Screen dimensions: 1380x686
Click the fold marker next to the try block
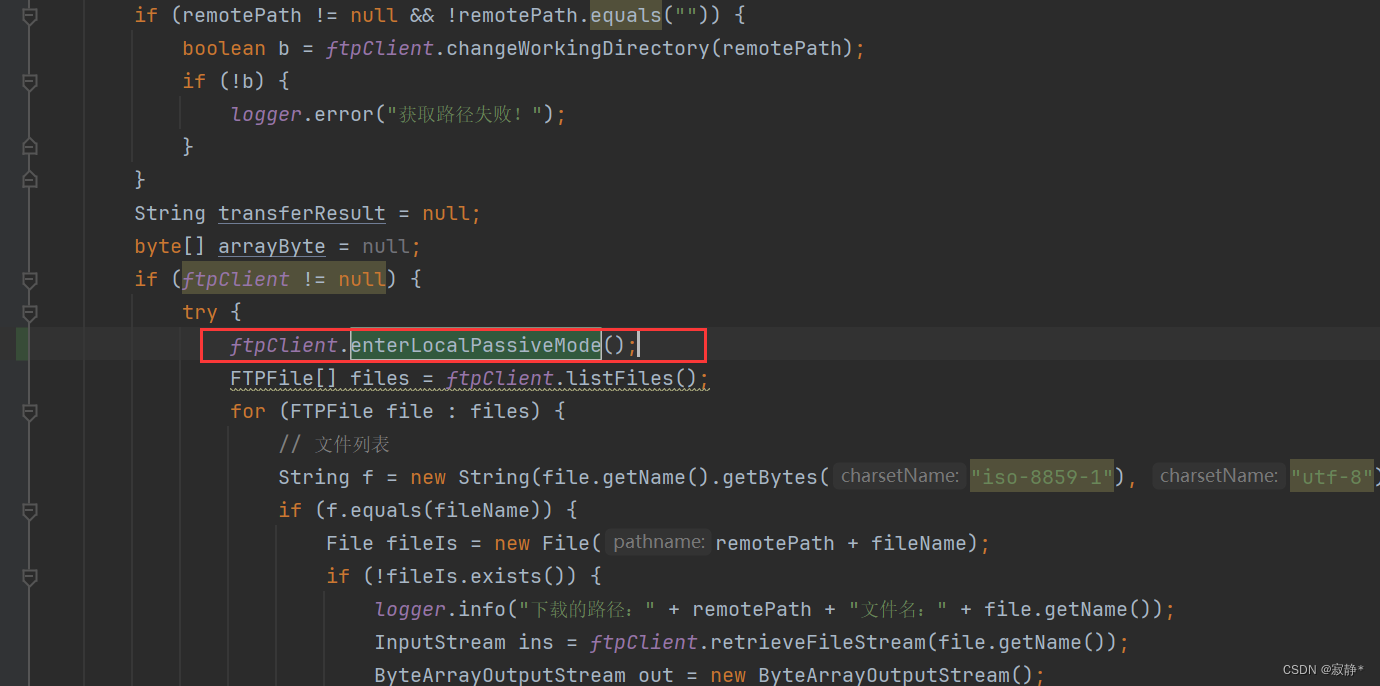pyautogui.click(x=30, y=311)
